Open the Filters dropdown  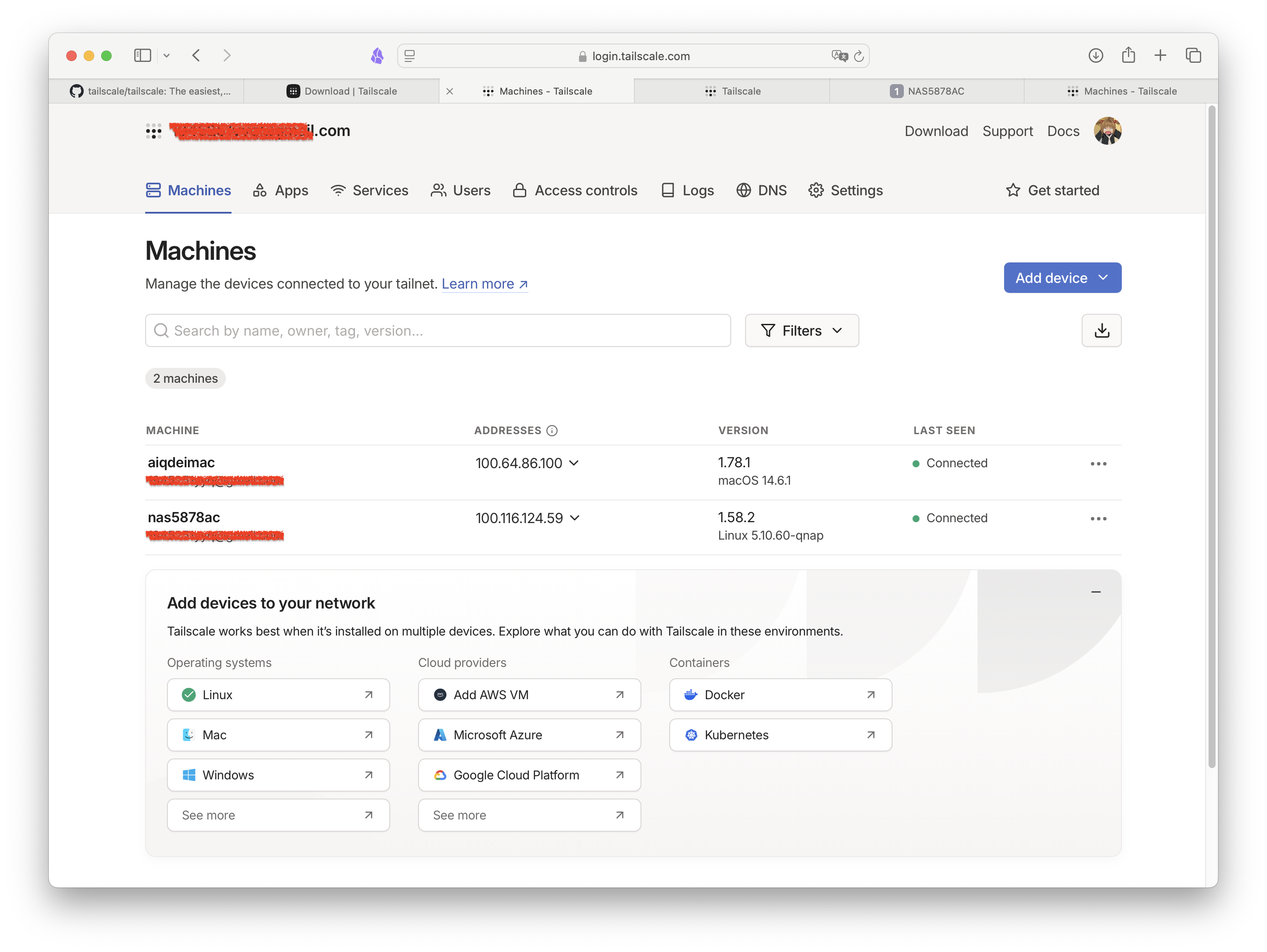[801, 330]
